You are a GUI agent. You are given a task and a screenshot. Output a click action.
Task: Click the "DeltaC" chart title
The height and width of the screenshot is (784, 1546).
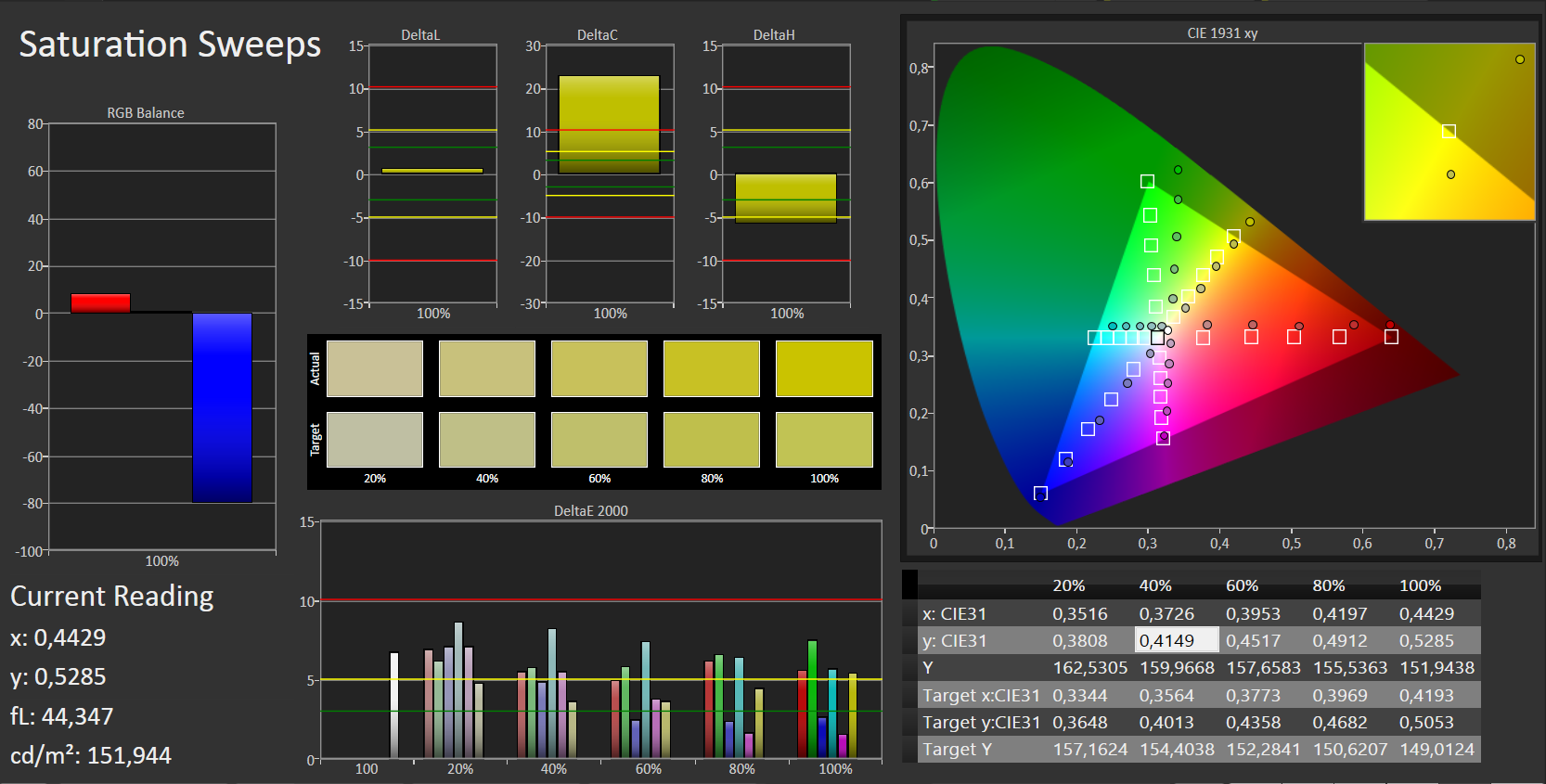pyautogui.click(x=598, y=35)
